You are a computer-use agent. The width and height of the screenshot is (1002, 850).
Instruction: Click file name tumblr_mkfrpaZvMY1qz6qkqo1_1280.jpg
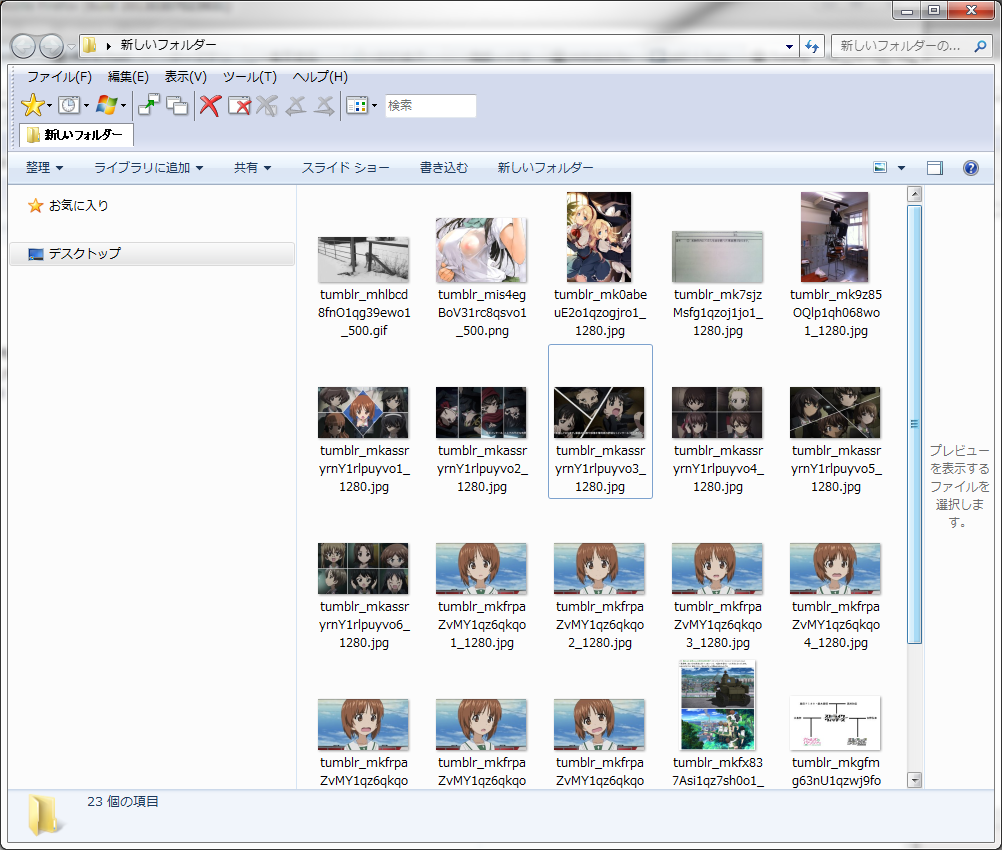[x=482, y=624]
